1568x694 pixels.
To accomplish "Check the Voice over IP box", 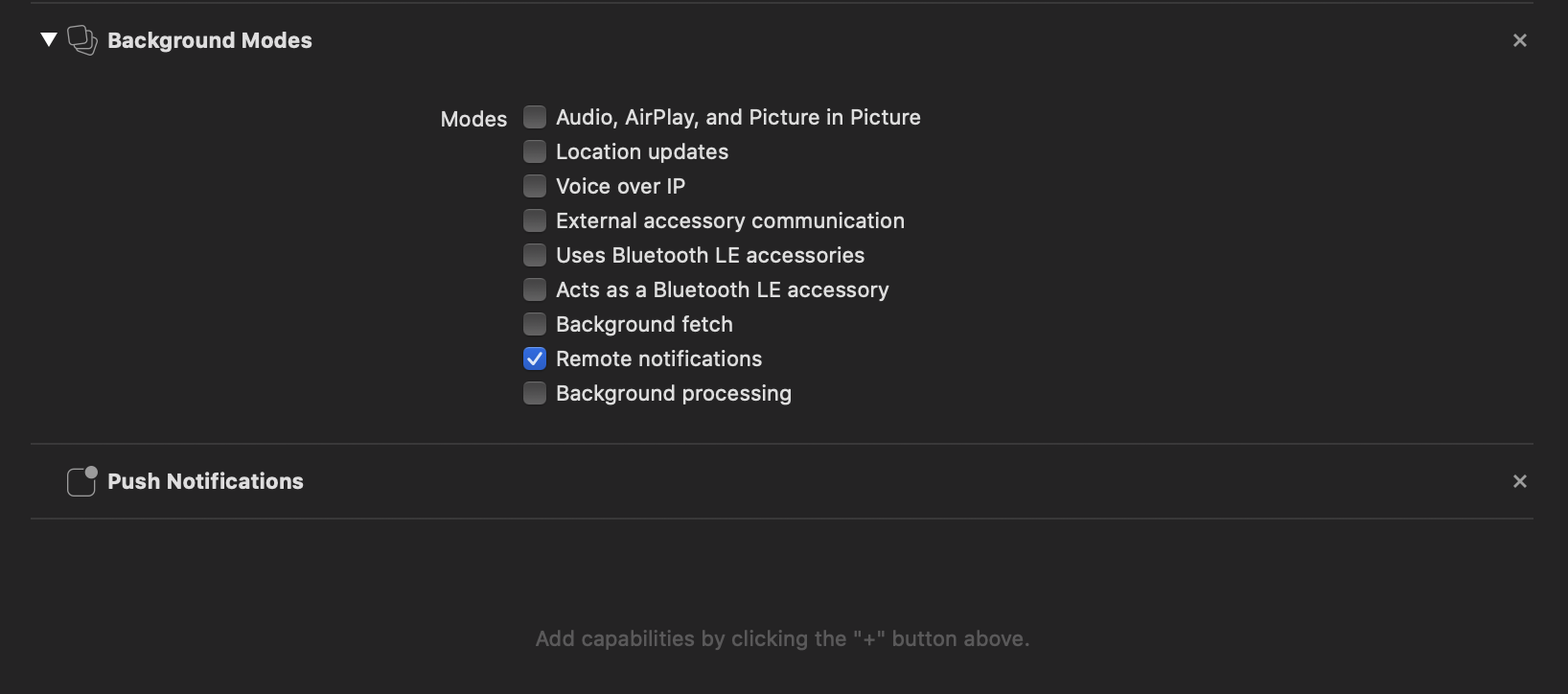I will [535, 186].
